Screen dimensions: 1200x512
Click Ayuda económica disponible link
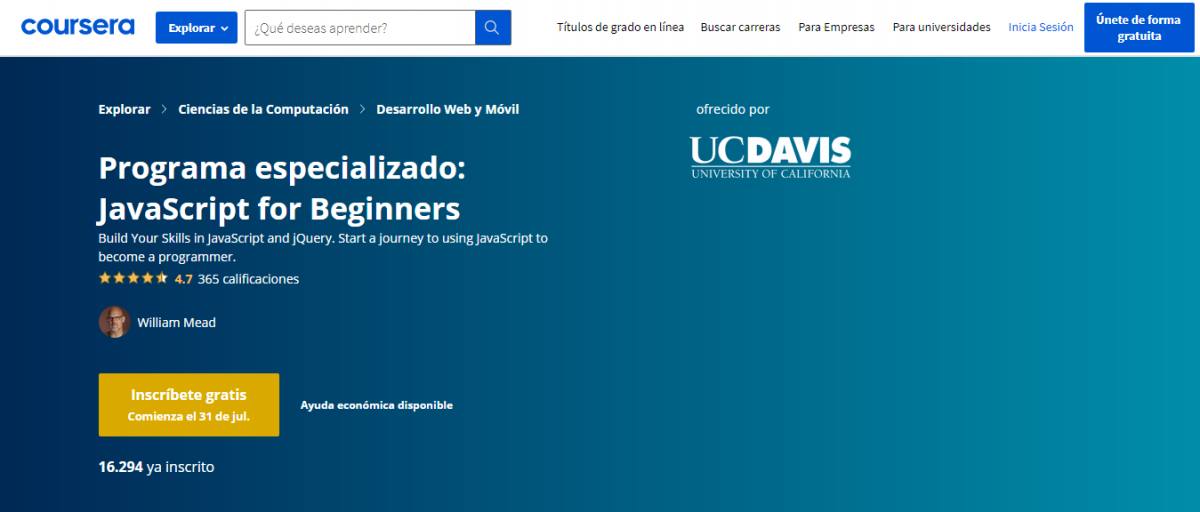tap(376, 405)
